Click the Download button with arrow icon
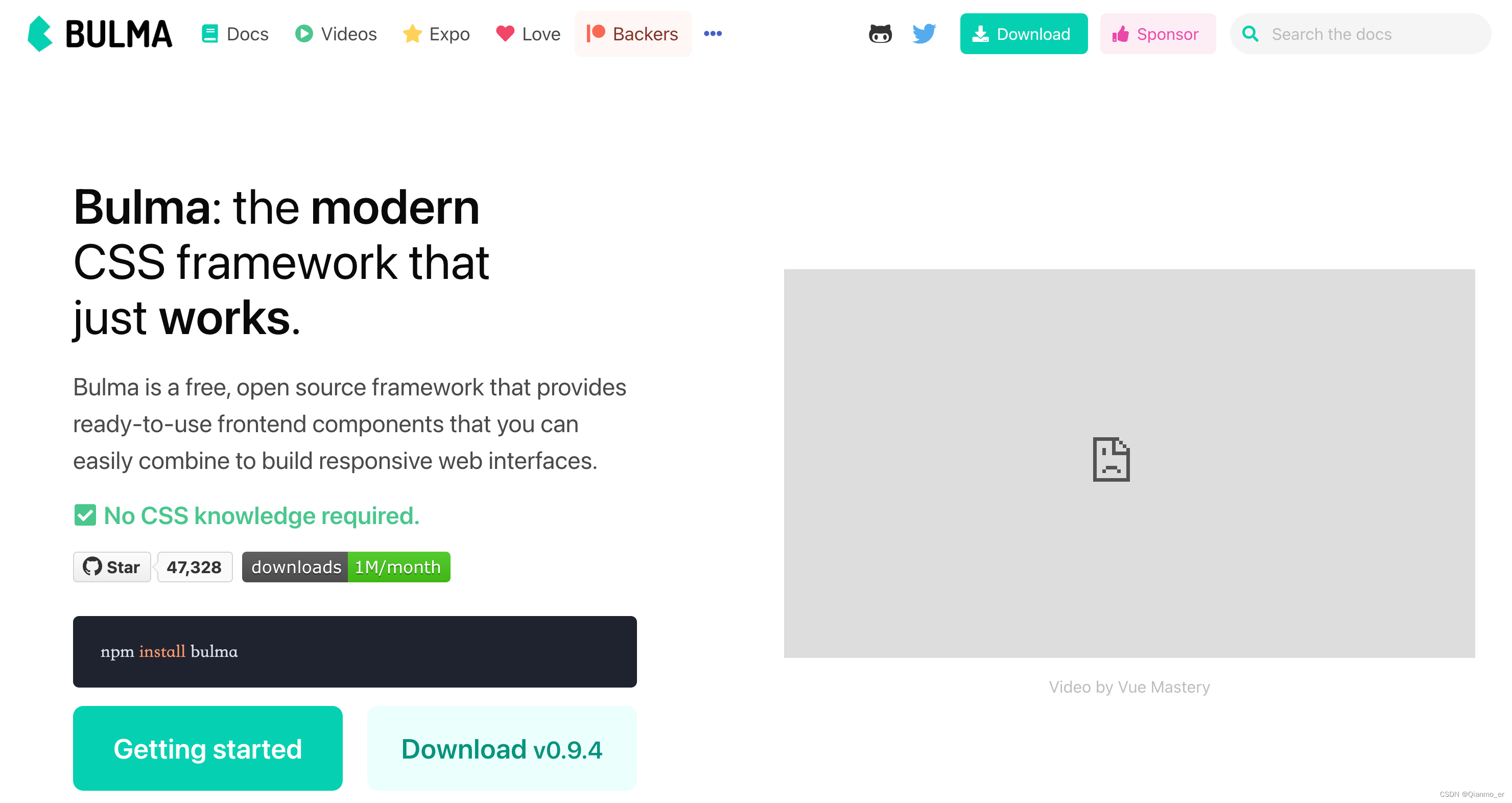1512x803 pixels. pos(1023,34)
